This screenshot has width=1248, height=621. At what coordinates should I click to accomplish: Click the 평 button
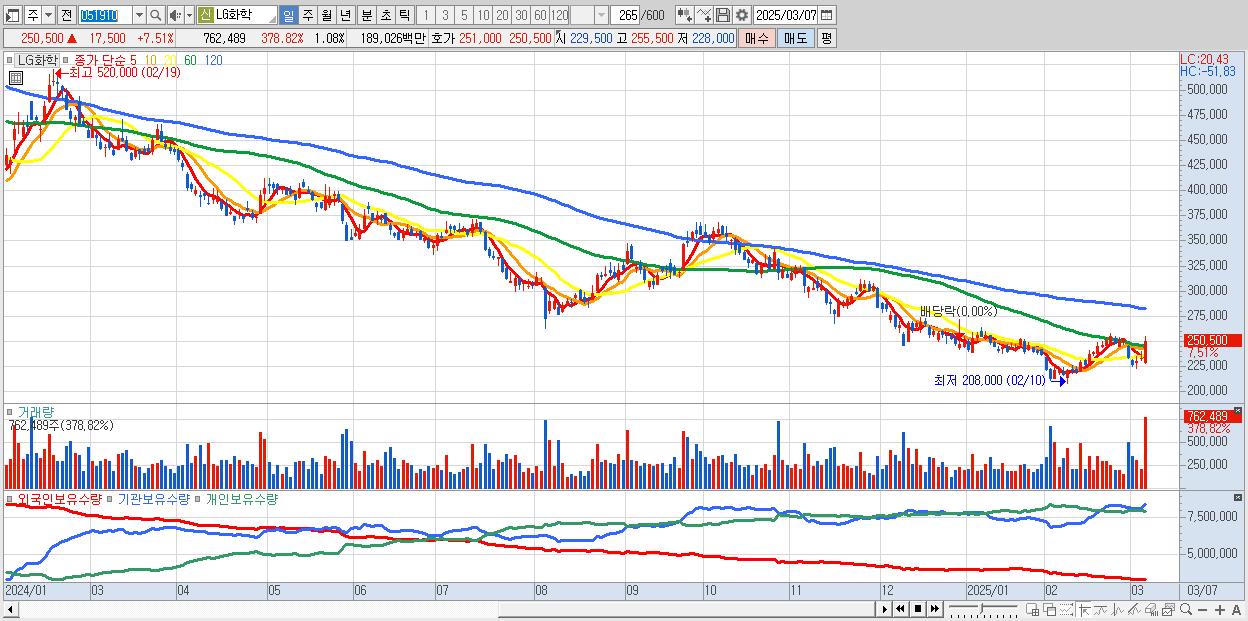click(x=826, y=38)
